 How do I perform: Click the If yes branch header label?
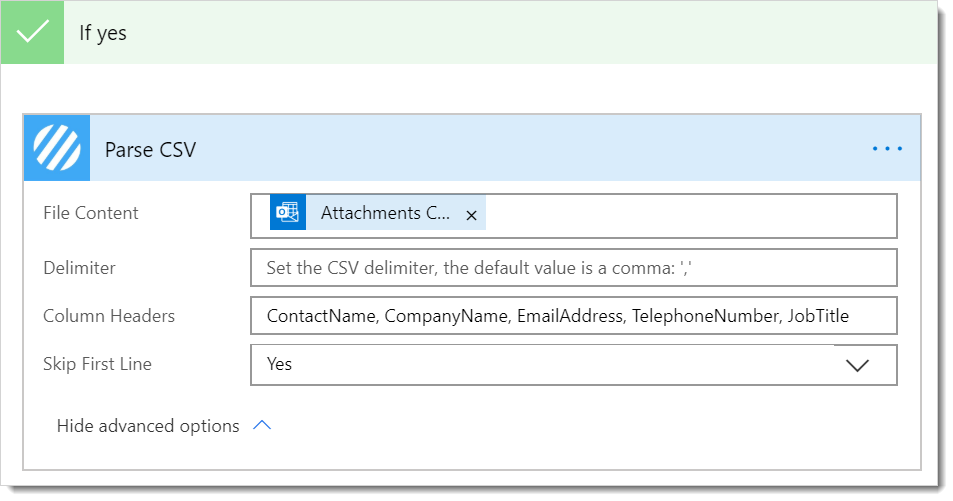(x=103, y=33)
